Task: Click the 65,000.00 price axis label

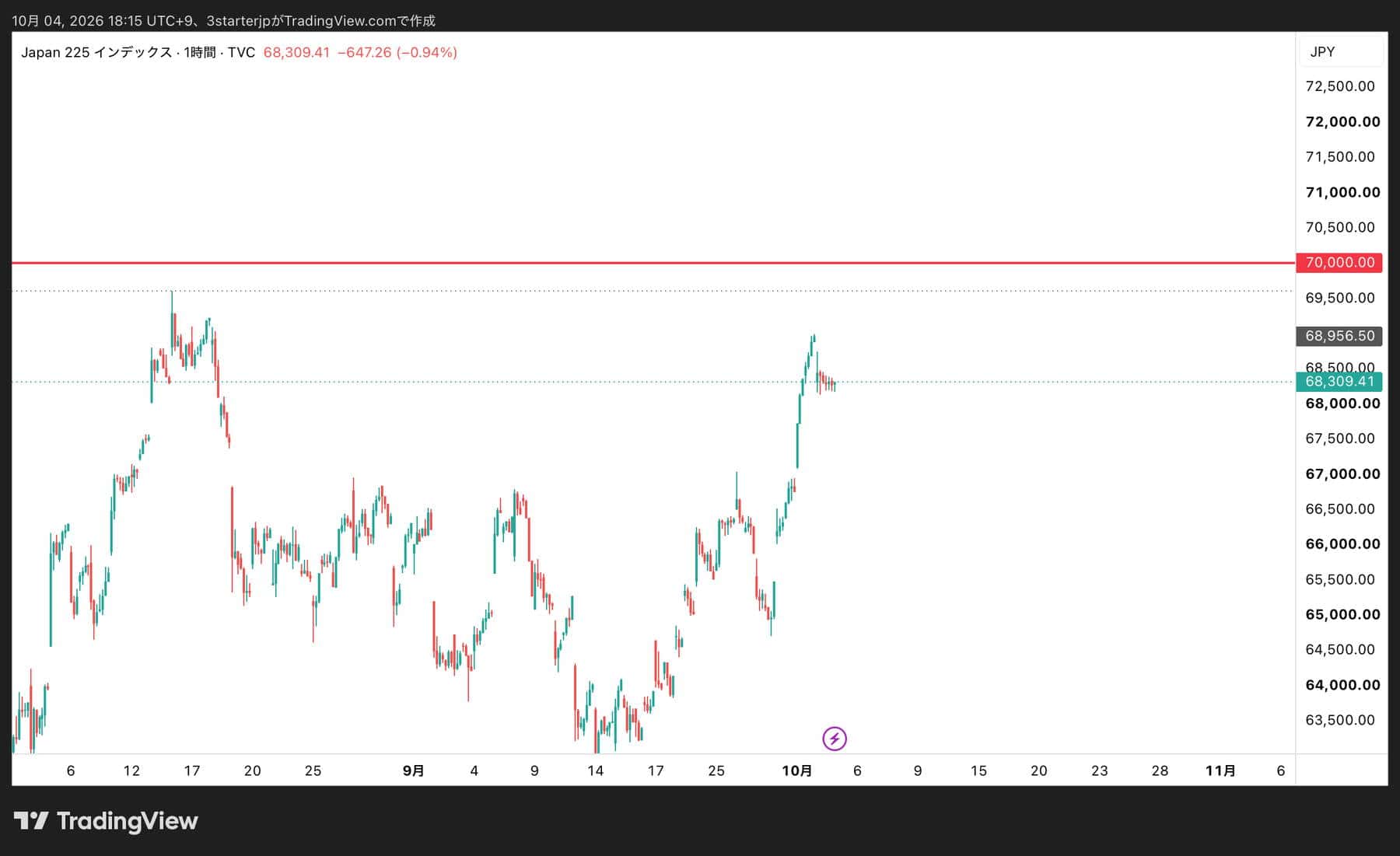Action: 1342,614
